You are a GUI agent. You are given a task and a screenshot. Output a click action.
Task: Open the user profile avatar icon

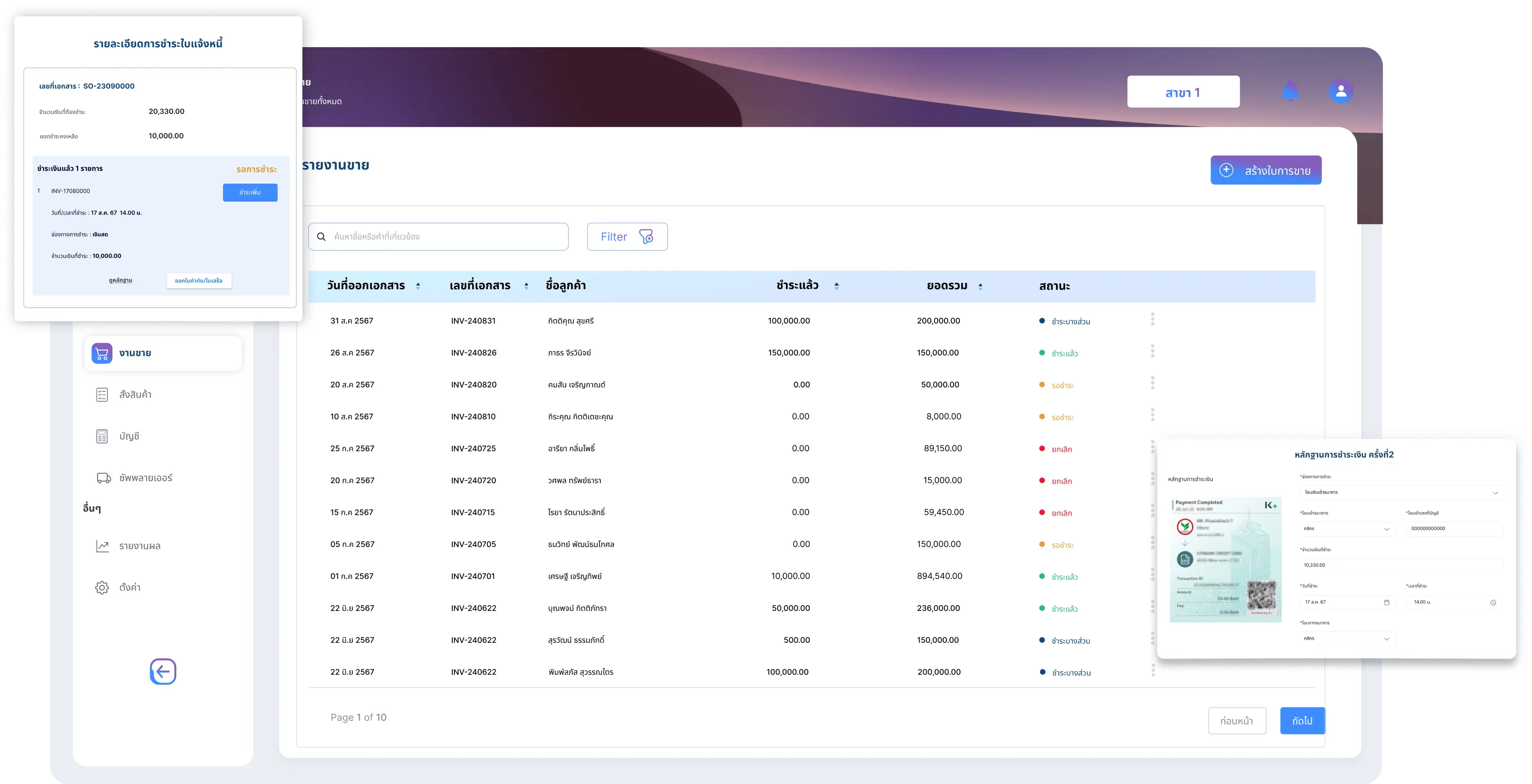tap(1340, 92)
